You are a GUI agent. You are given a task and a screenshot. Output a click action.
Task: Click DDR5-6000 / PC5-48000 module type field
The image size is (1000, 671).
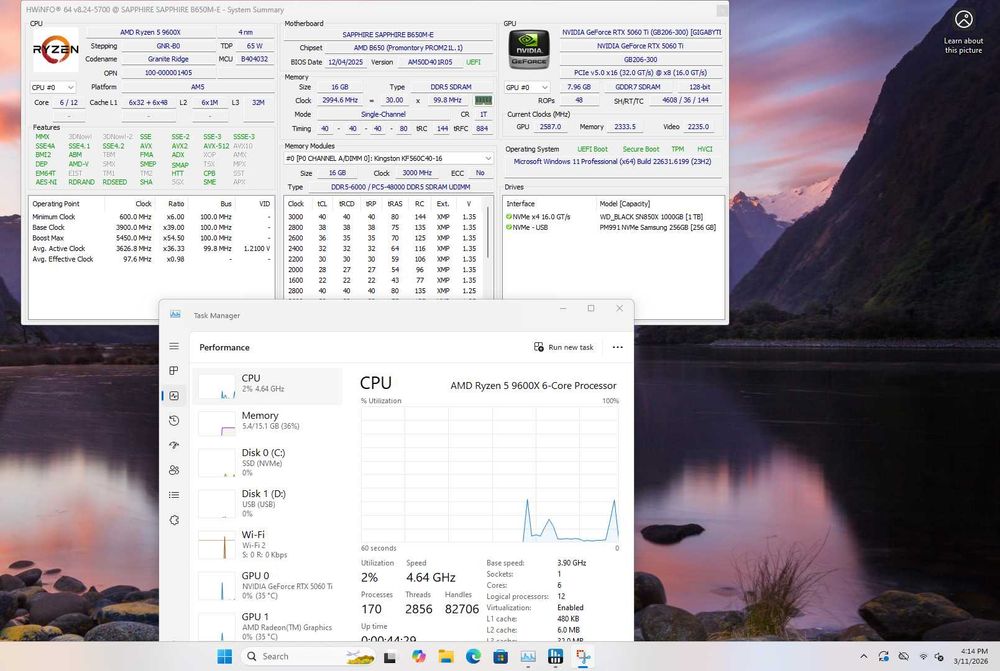401,188
